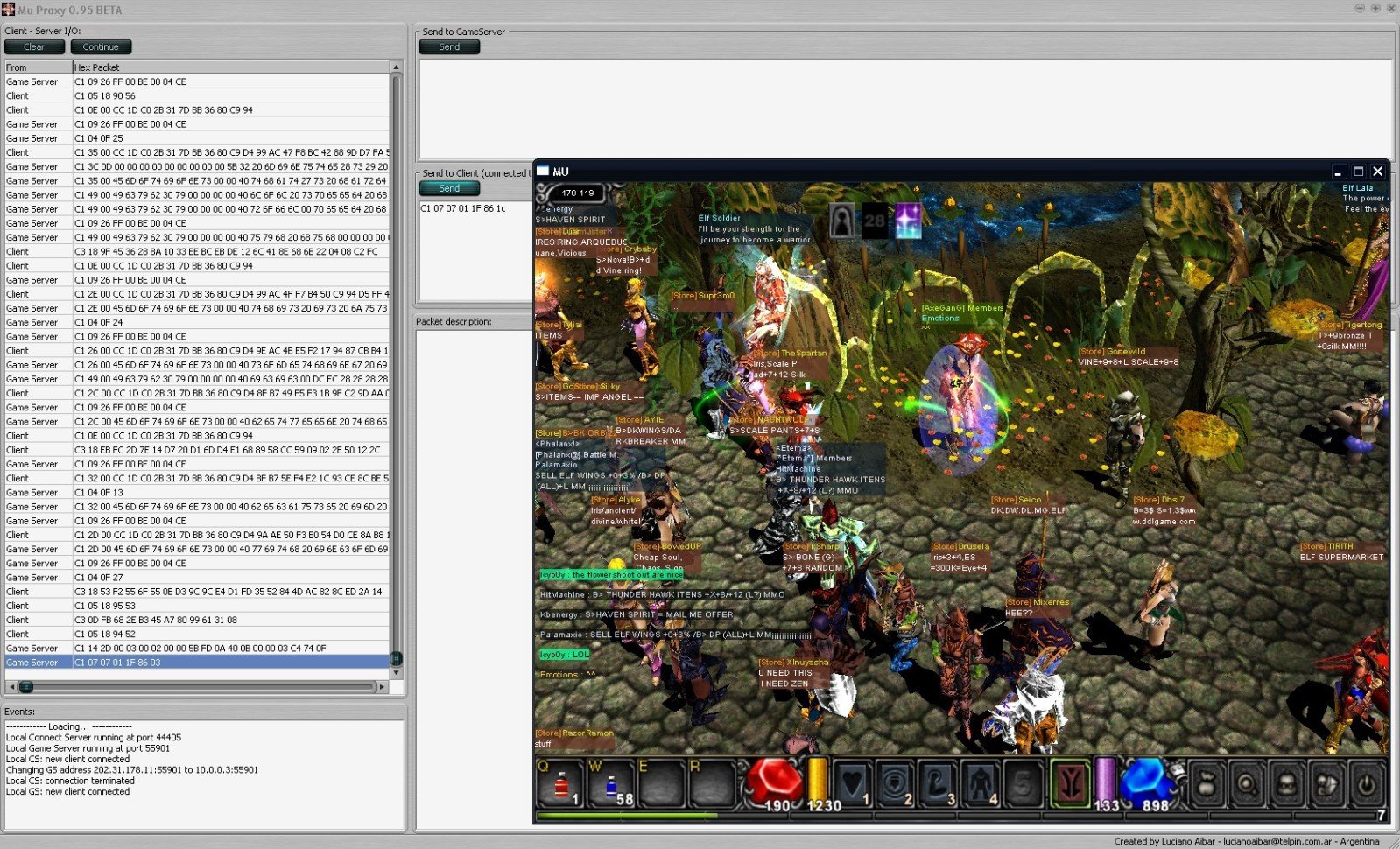Click the dark buff icon showing 28

click(875, 221)
